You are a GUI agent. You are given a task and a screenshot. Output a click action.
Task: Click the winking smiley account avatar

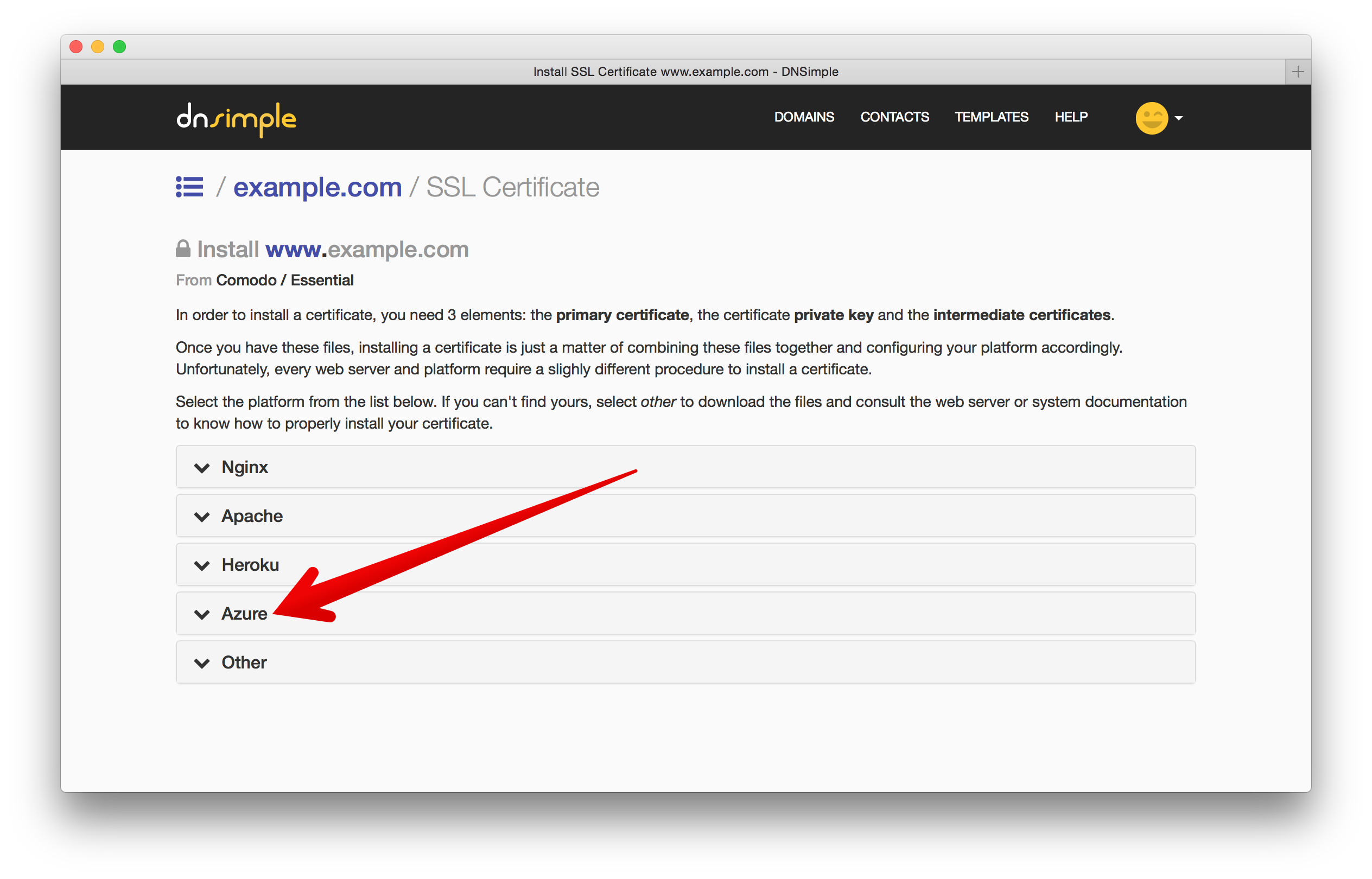click(1151, 118)
